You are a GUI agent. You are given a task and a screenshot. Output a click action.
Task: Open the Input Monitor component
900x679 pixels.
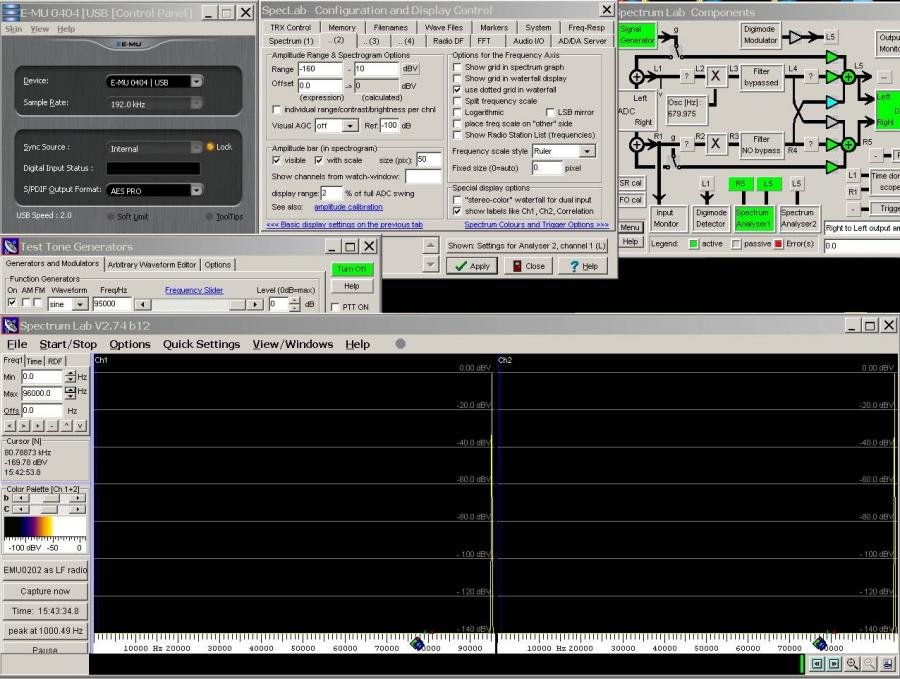tap(669, 218)
